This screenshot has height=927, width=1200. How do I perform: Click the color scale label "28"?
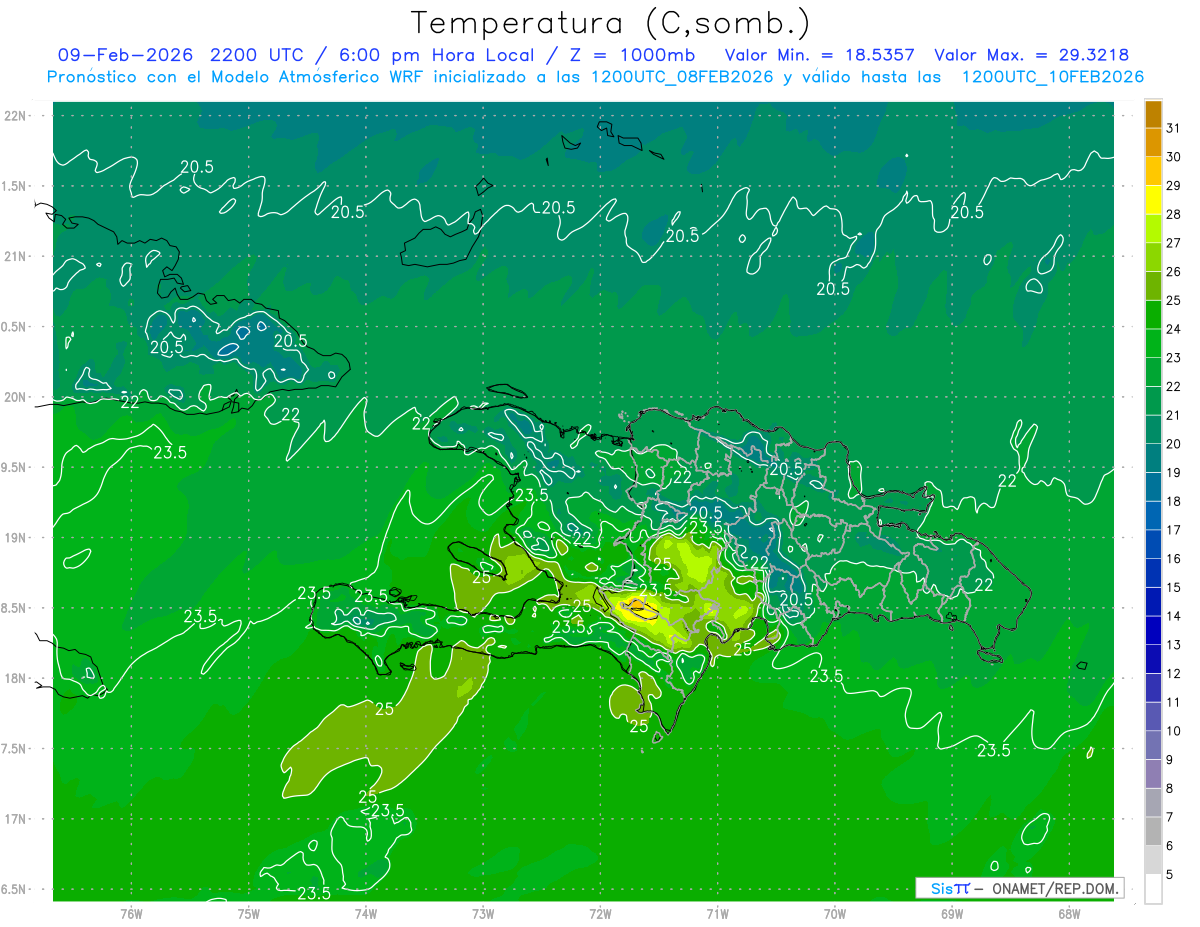[1174, 214]
